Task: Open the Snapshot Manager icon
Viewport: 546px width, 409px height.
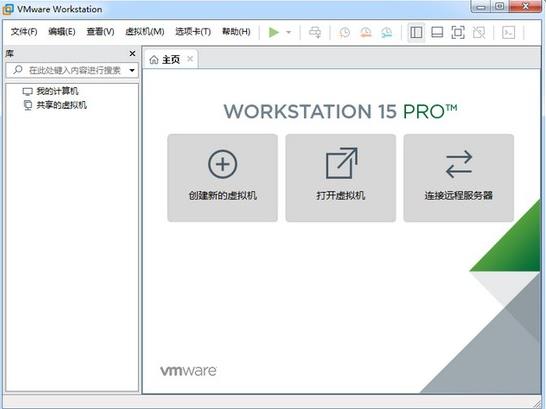Action: pyautogui.click(x=387, y=32)
